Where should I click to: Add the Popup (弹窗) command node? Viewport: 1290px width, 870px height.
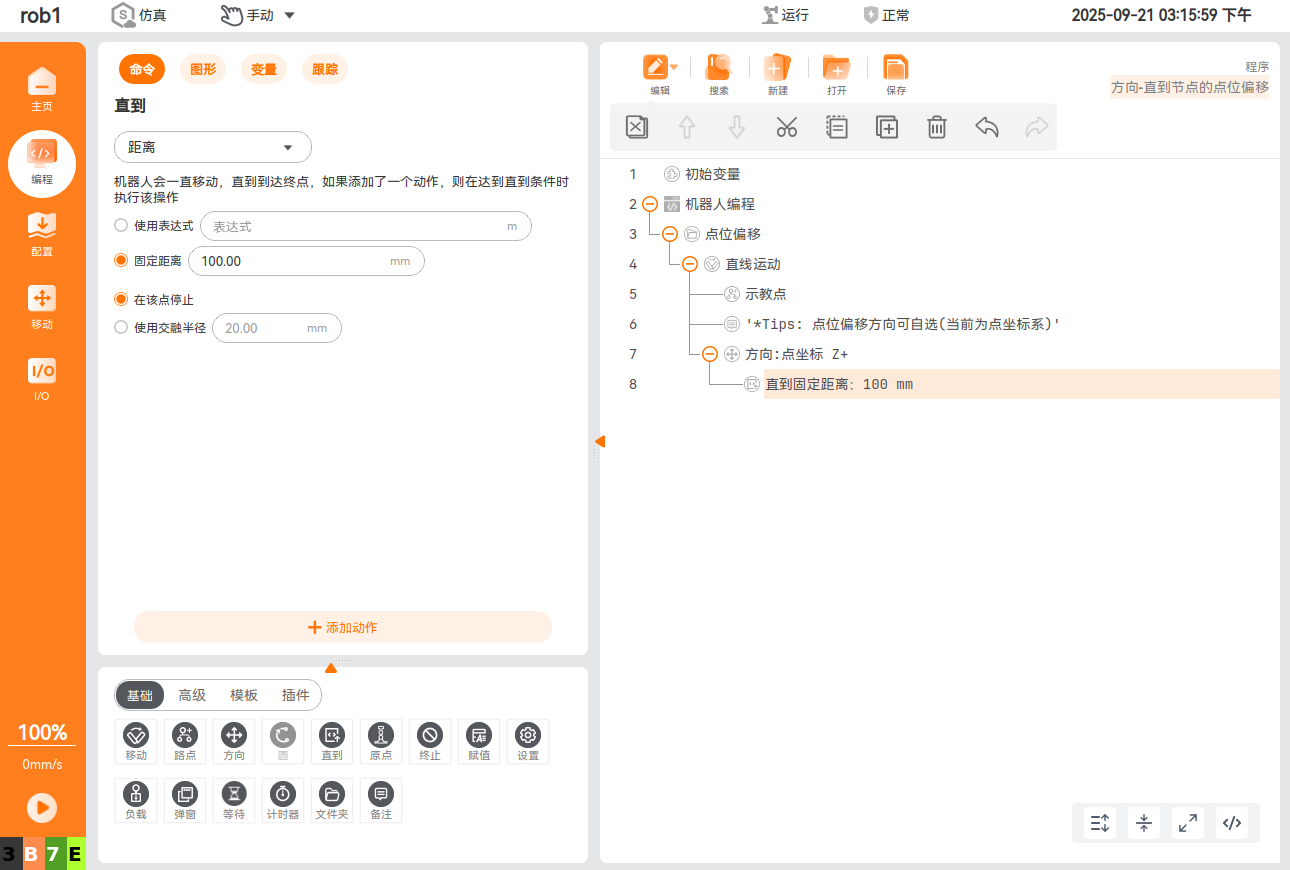coord(185,800)
